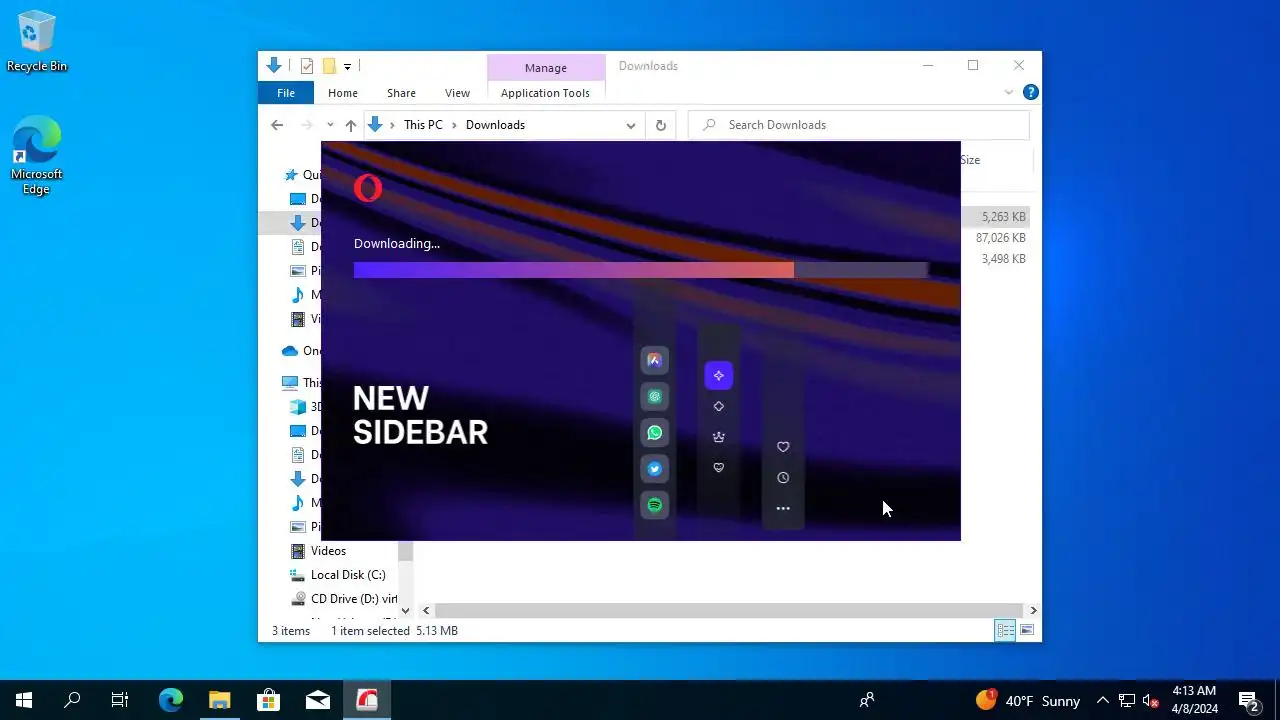Launch Microsoft Edge from the taskbar

[171, 700]
